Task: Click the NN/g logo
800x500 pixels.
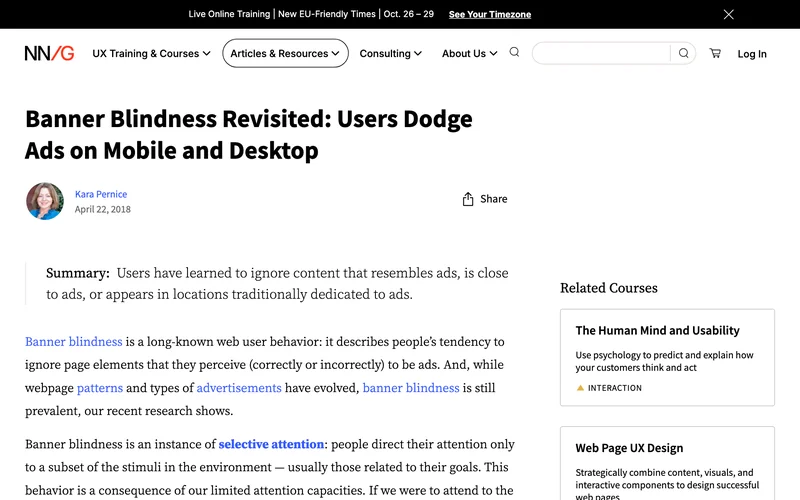Action: 49,54
